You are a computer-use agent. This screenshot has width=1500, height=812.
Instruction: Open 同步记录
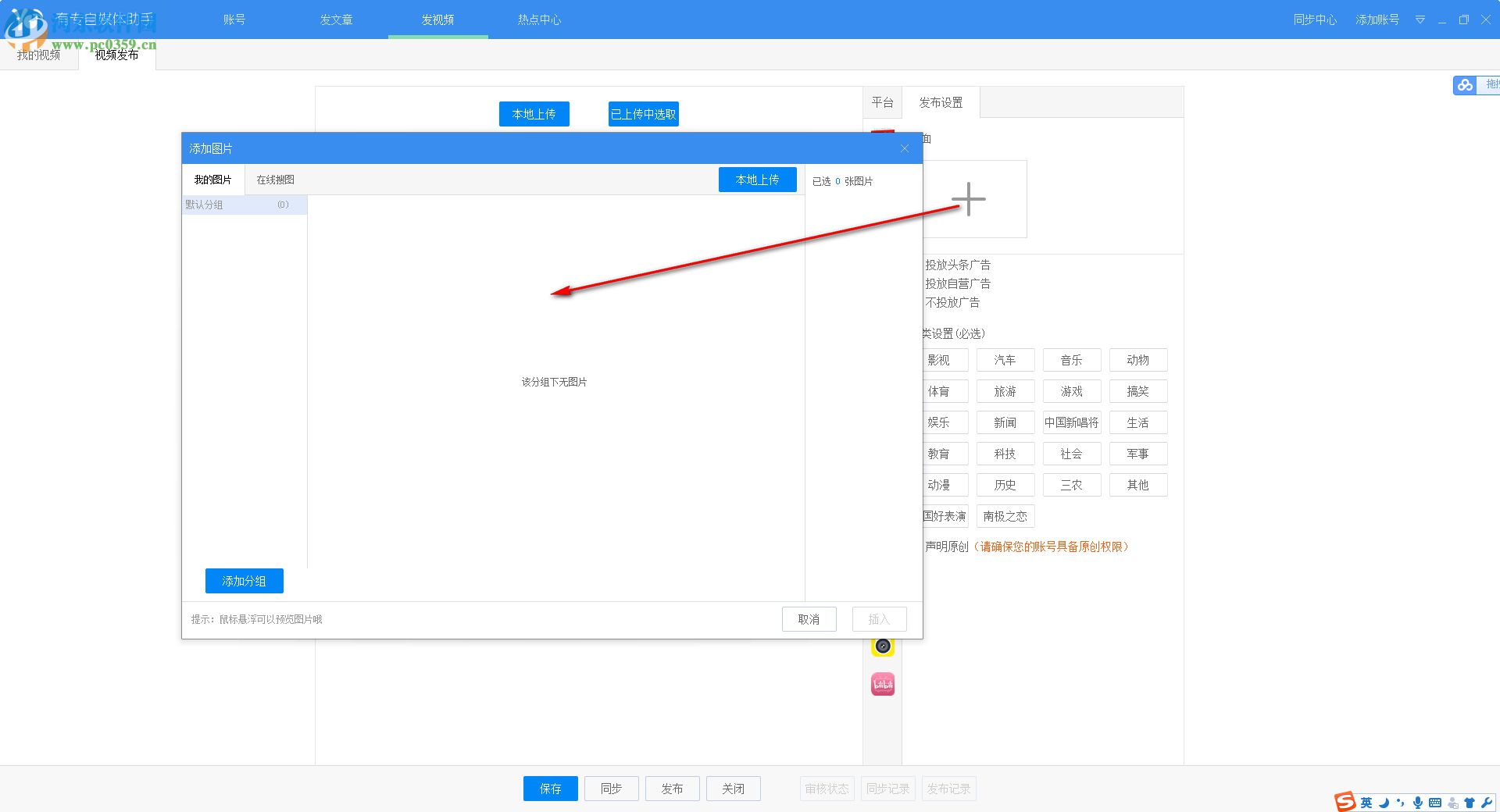pos(888,789)
